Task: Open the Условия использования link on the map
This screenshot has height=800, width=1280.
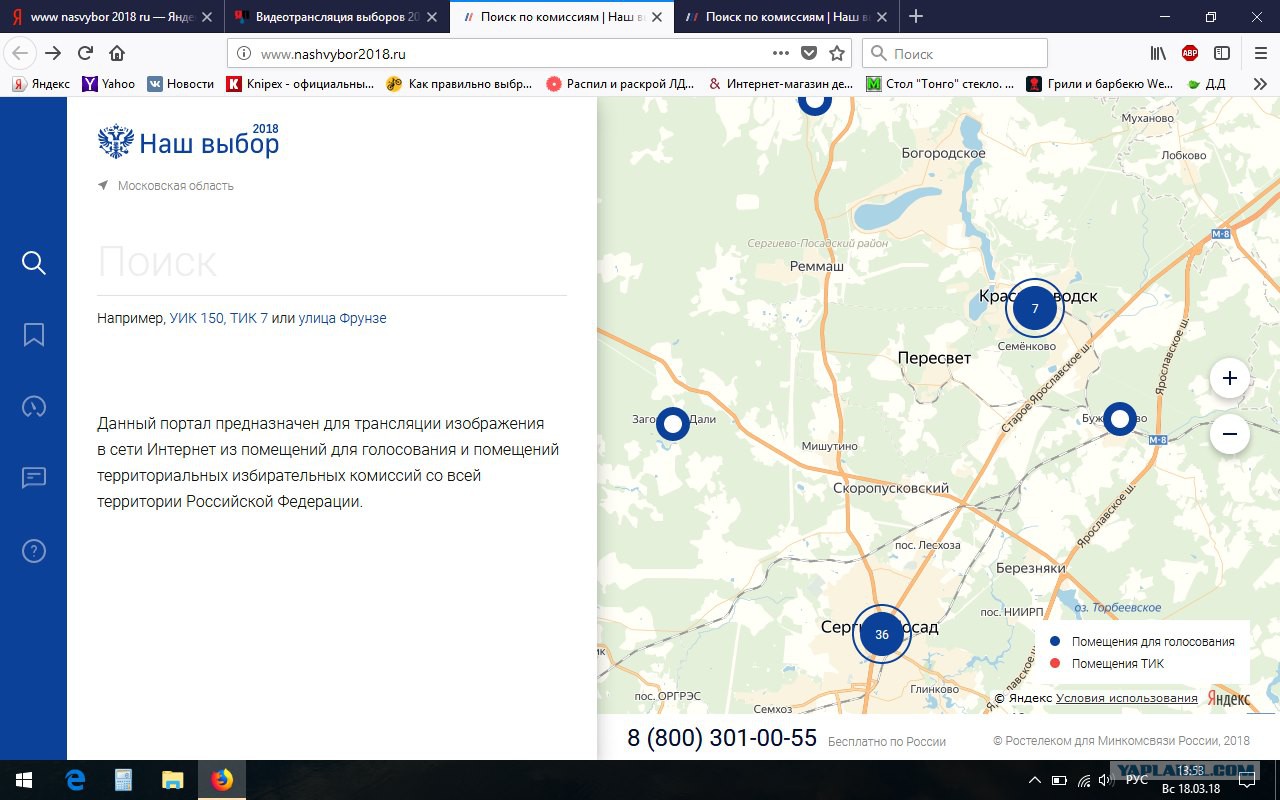Action: click(1127, 698)
